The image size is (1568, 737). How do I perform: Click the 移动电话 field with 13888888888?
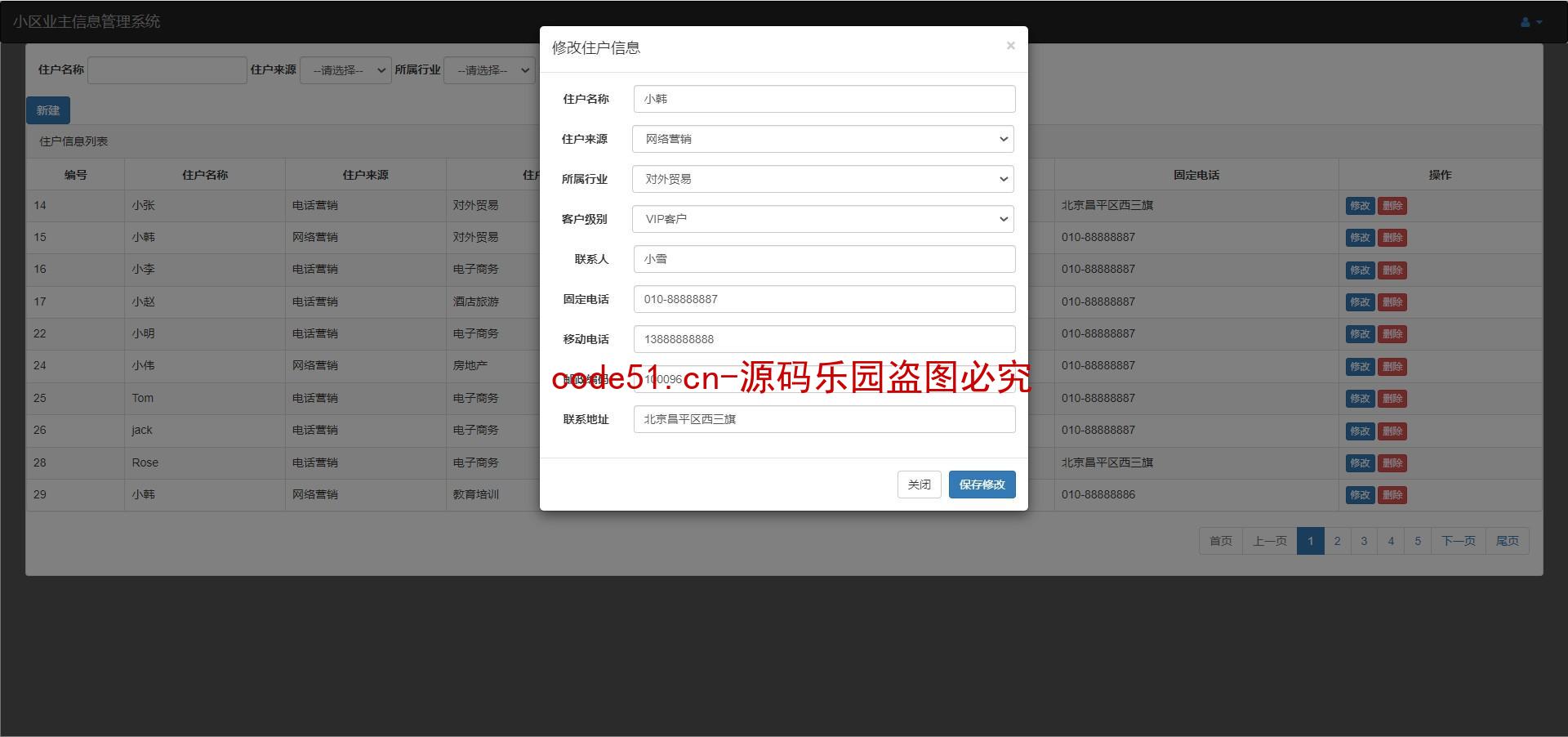[824, 339]
